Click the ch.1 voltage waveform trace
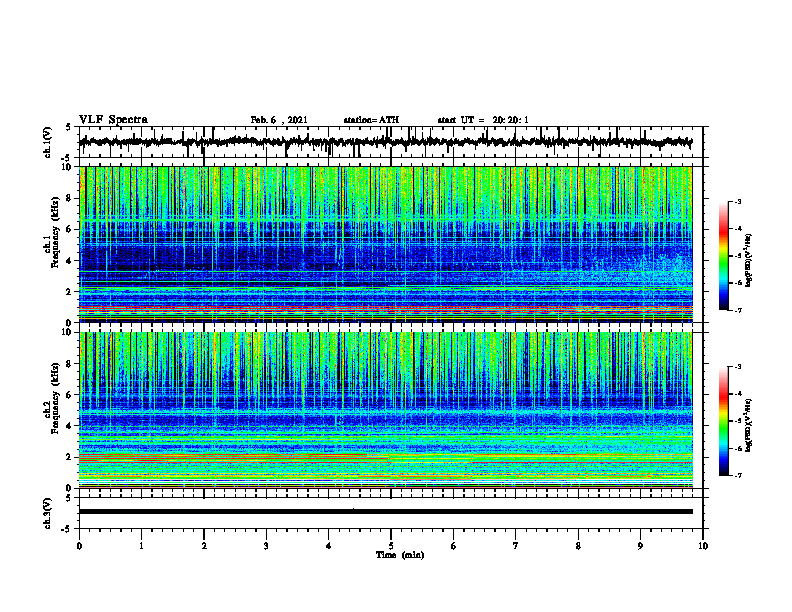The height and width of the screenshot is (612, 792). click(385, 142)
